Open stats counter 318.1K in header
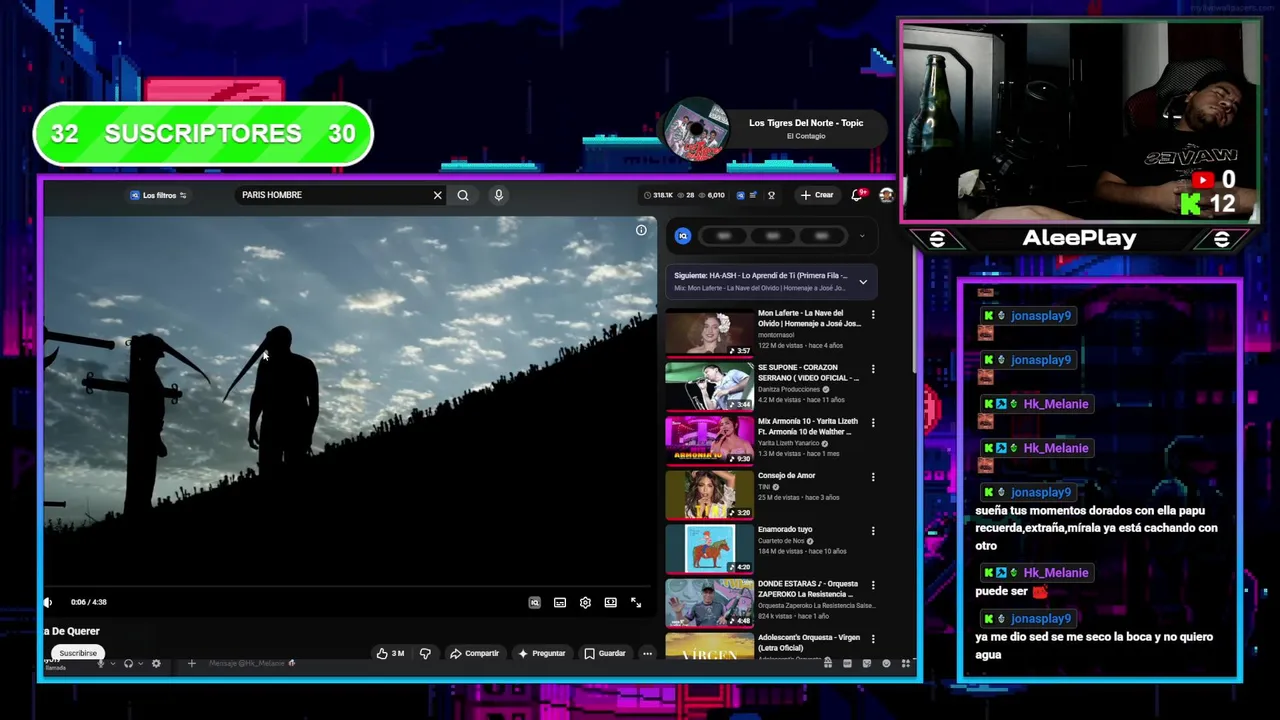The image size is (1280, 720). [x=658, y=195]
